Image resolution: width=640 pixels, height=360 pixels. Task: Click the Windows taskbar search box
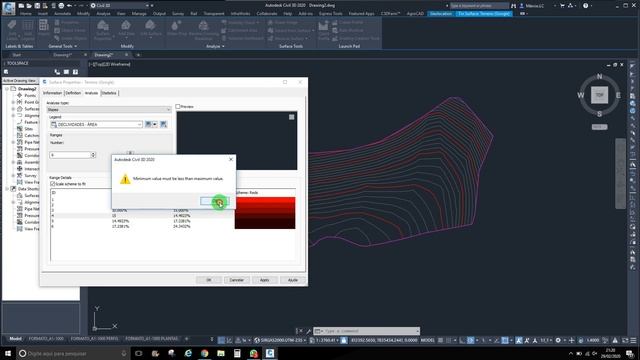coord(73,353)
